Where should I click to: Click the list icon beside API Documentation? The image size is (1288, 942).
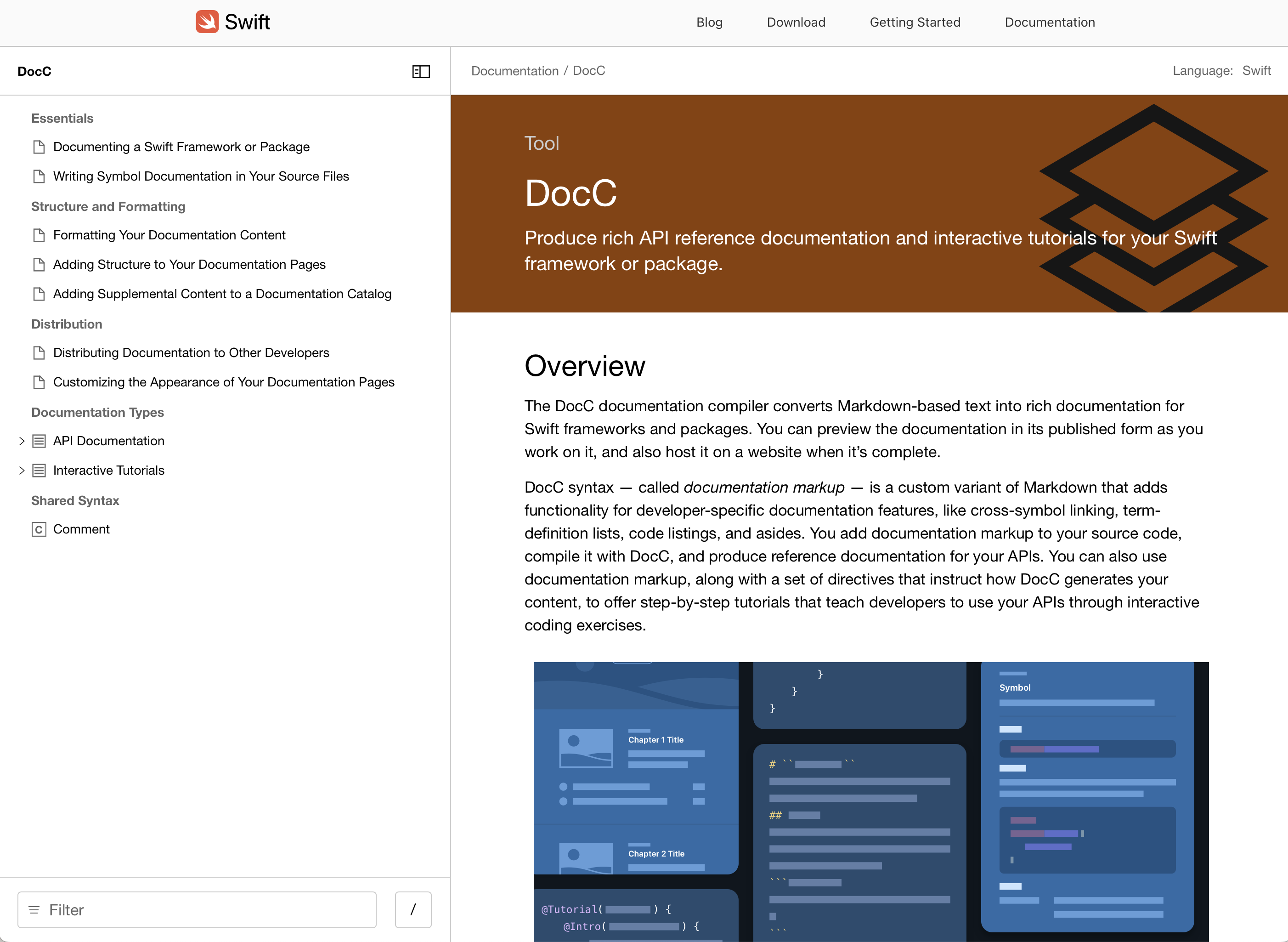tap(39, 441)
